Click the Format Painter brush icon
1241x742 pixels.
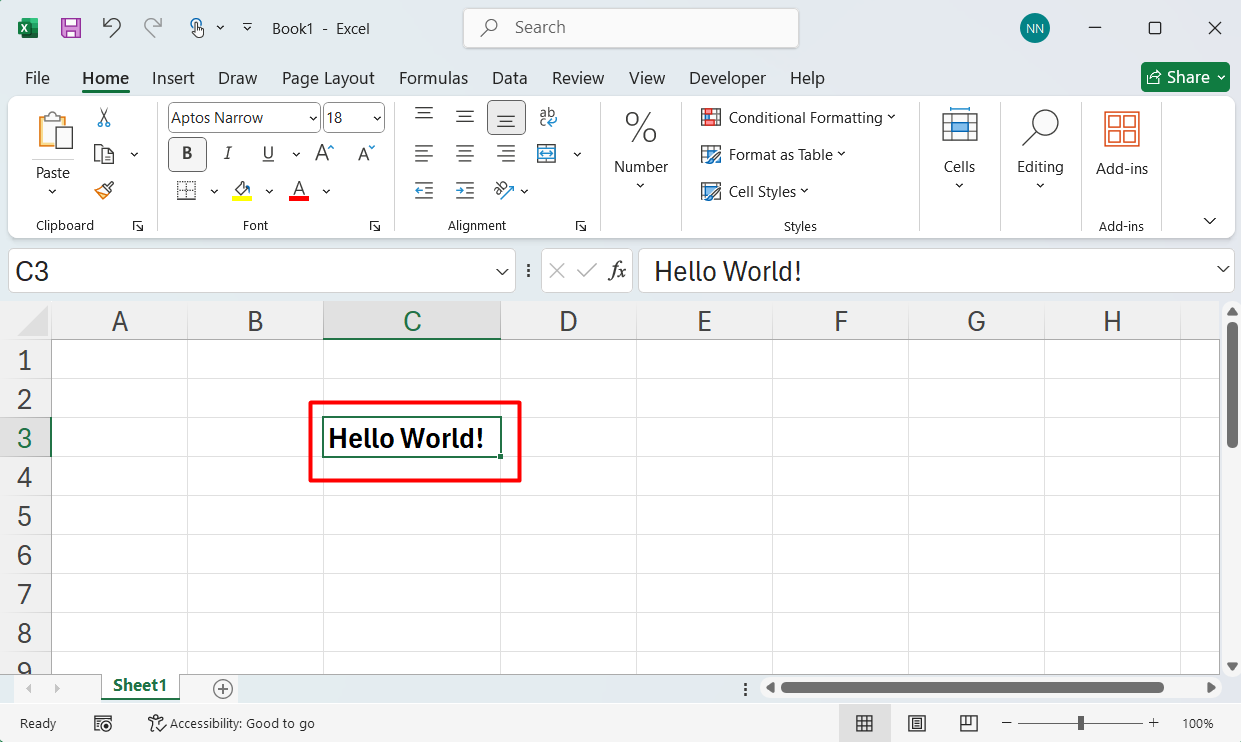(x=104, y=190)
